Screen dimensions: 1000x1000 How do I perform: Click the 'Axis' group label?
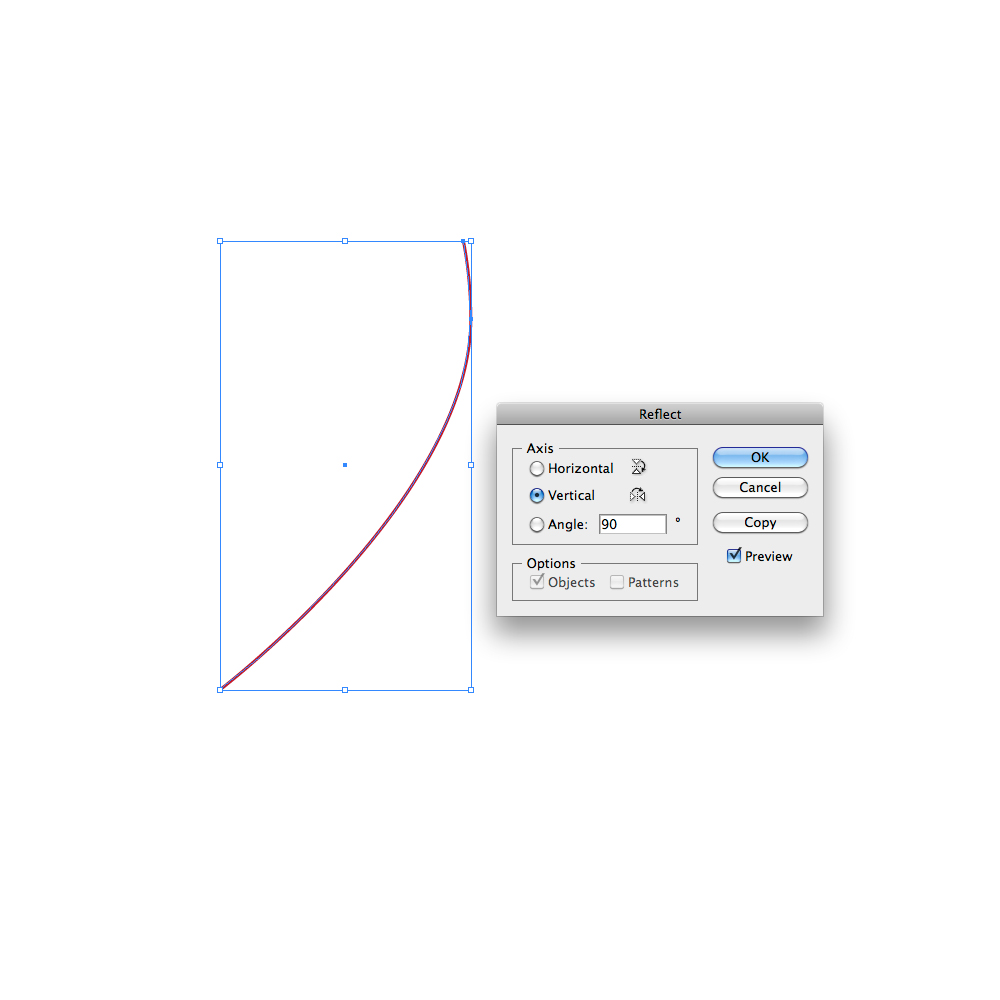[540, 448]
